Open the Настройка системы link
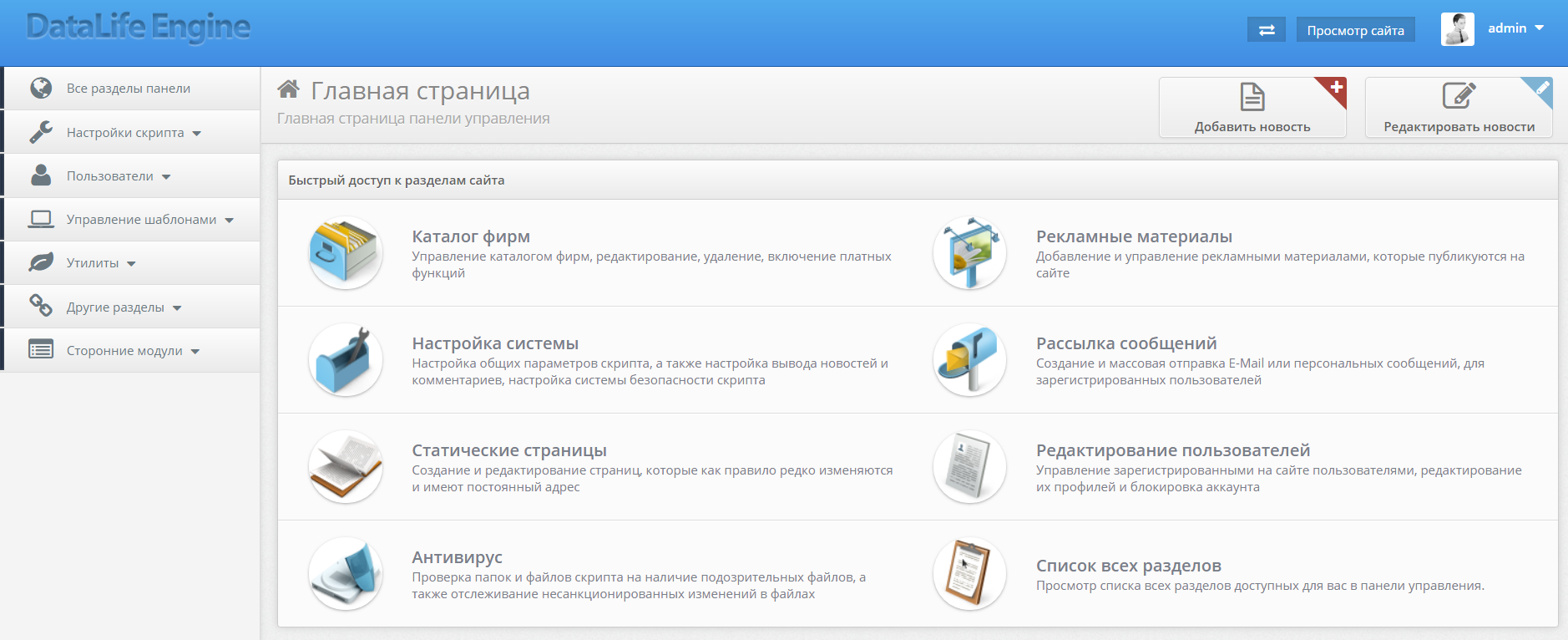The height and width of the screenshot is (640, 1568). (495, 343)
